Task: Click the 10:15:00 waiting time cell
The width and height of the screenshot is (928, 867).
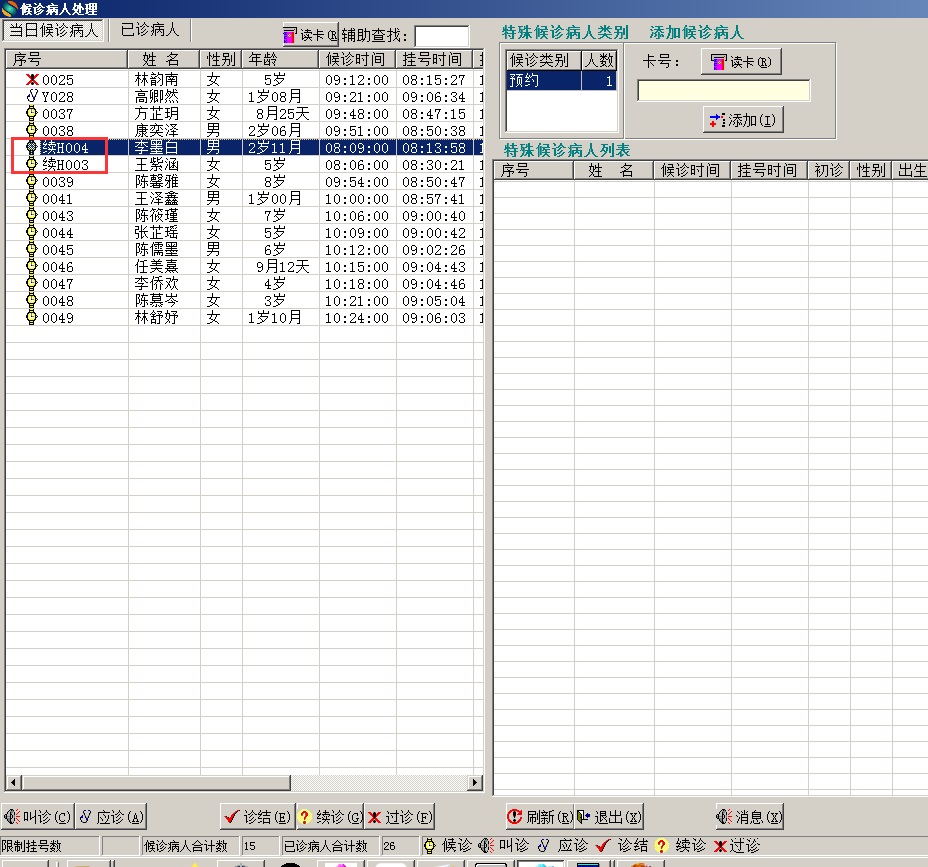Action: pyautogui.click(x=357, y=267)
